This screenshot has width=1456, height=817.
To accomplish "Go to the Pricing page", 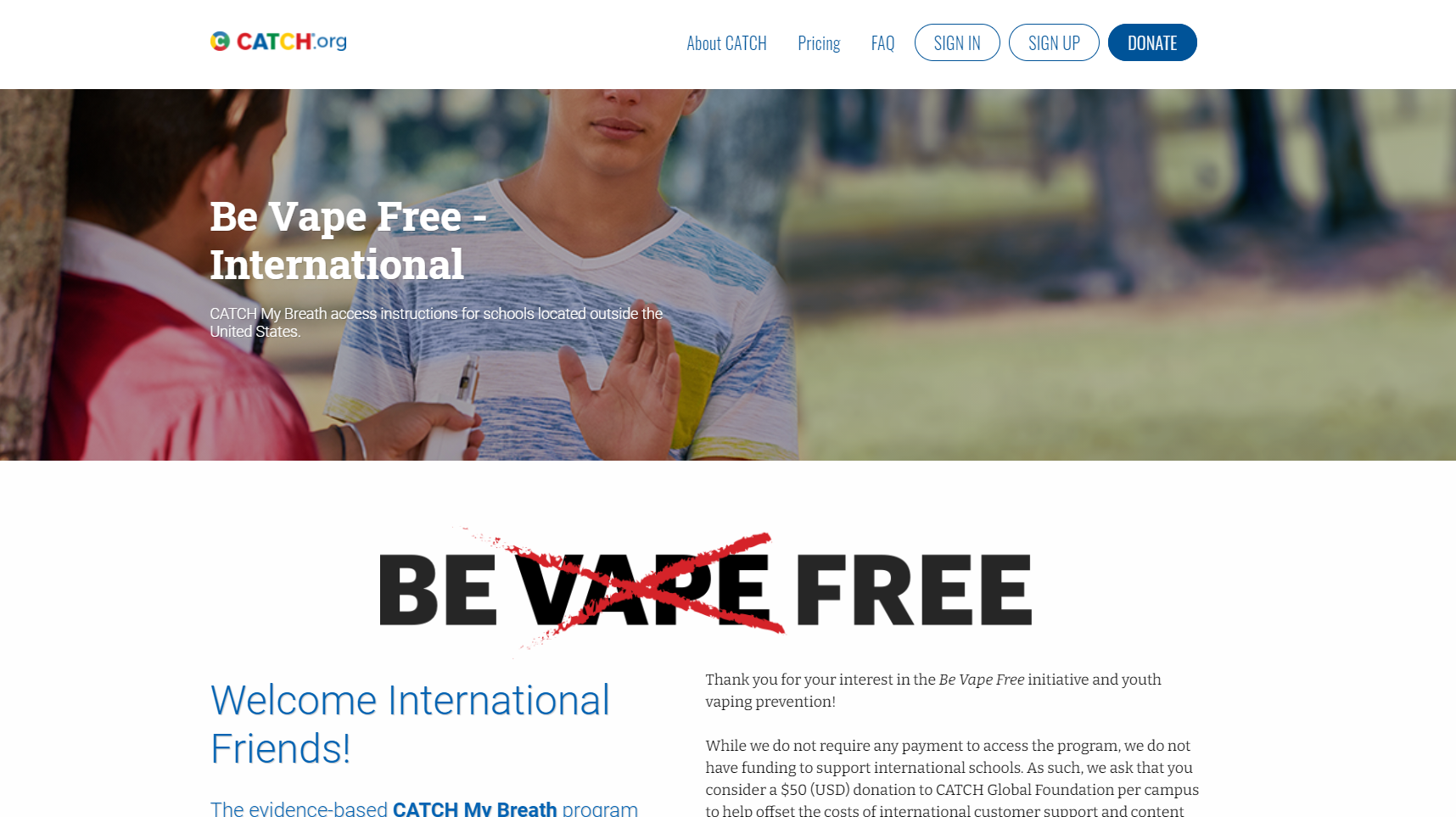I will [819, 43].
